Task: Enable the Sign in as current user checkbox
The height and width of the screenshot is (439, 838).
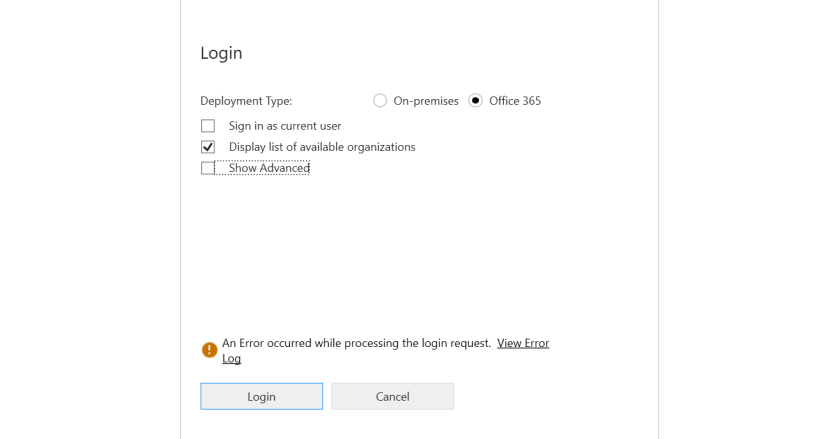Action: point(208,126)
